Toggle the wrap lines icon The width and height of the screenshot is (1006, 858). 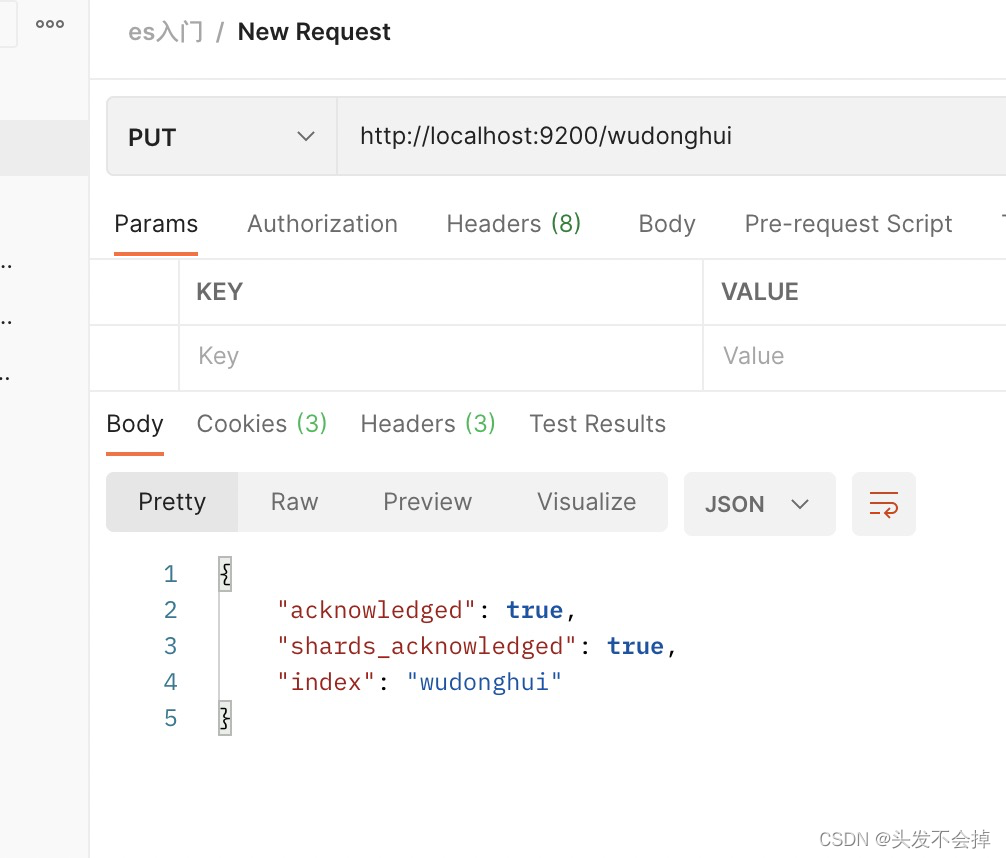point(883,504)
